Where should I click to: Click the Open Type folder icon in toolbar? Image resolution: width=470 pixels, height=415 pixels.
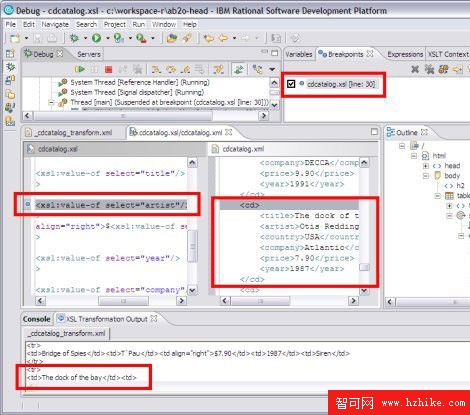172,39
